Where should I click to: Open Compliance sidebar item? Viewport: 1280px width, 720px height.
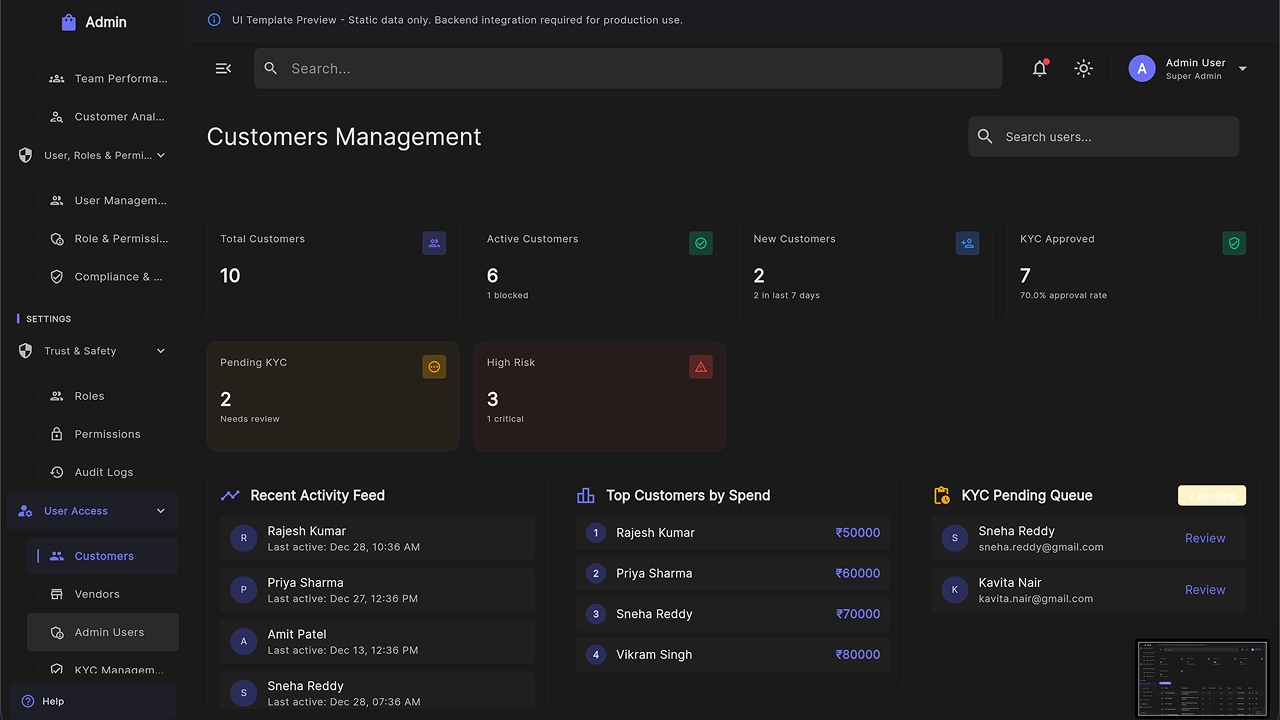(103, 277)
